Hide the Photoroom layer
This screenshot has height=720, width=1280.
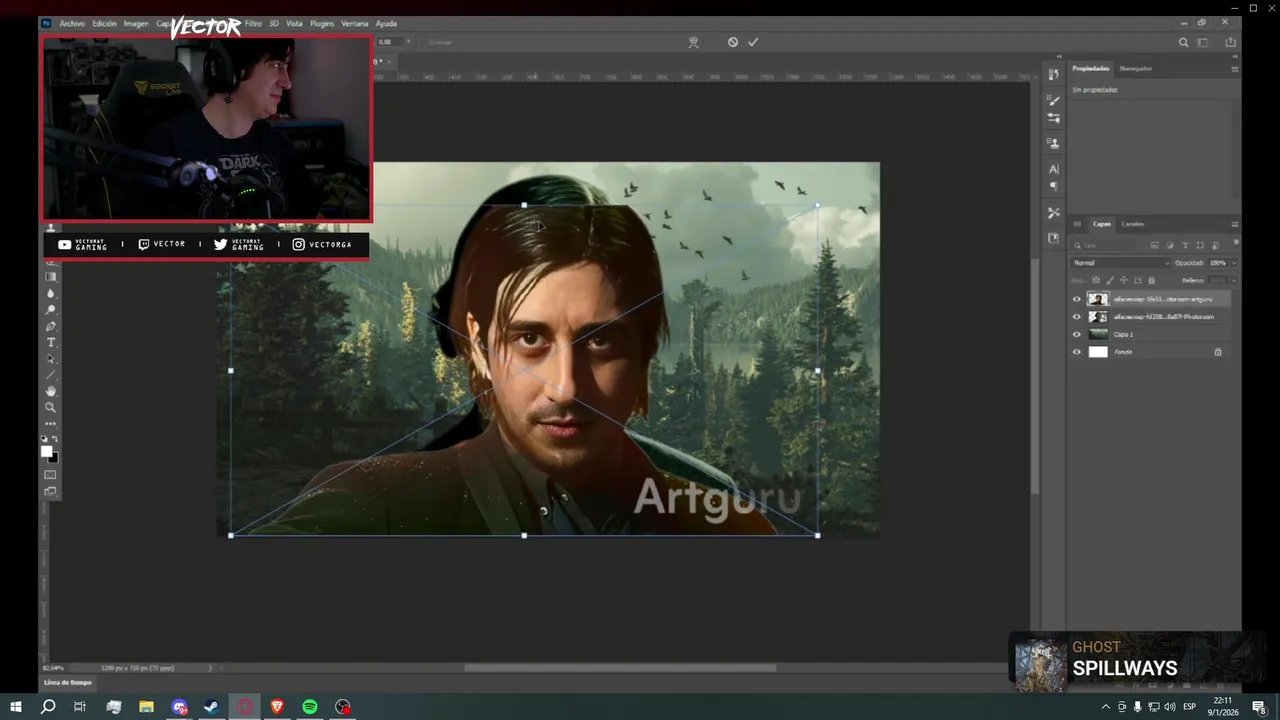[1077, 317]
